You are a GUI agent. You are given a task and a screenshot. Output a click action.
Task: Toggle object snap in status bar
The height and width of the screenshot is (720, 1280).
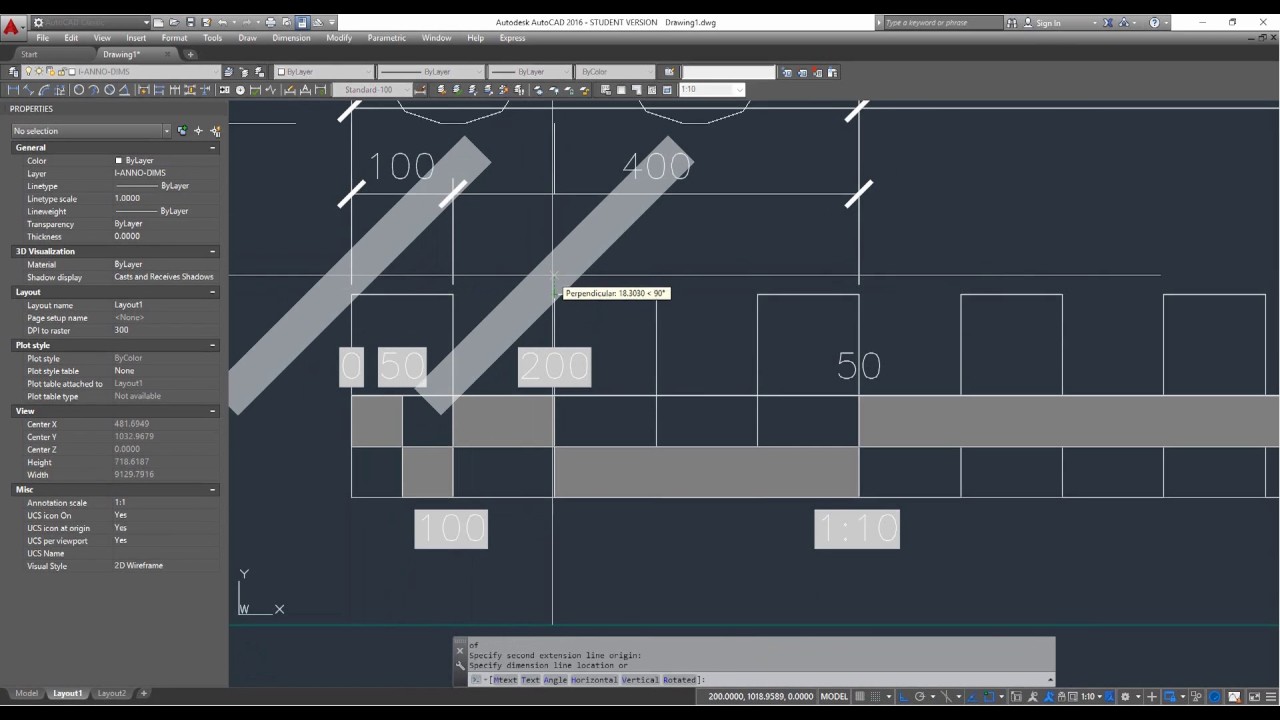click(989, 696)
